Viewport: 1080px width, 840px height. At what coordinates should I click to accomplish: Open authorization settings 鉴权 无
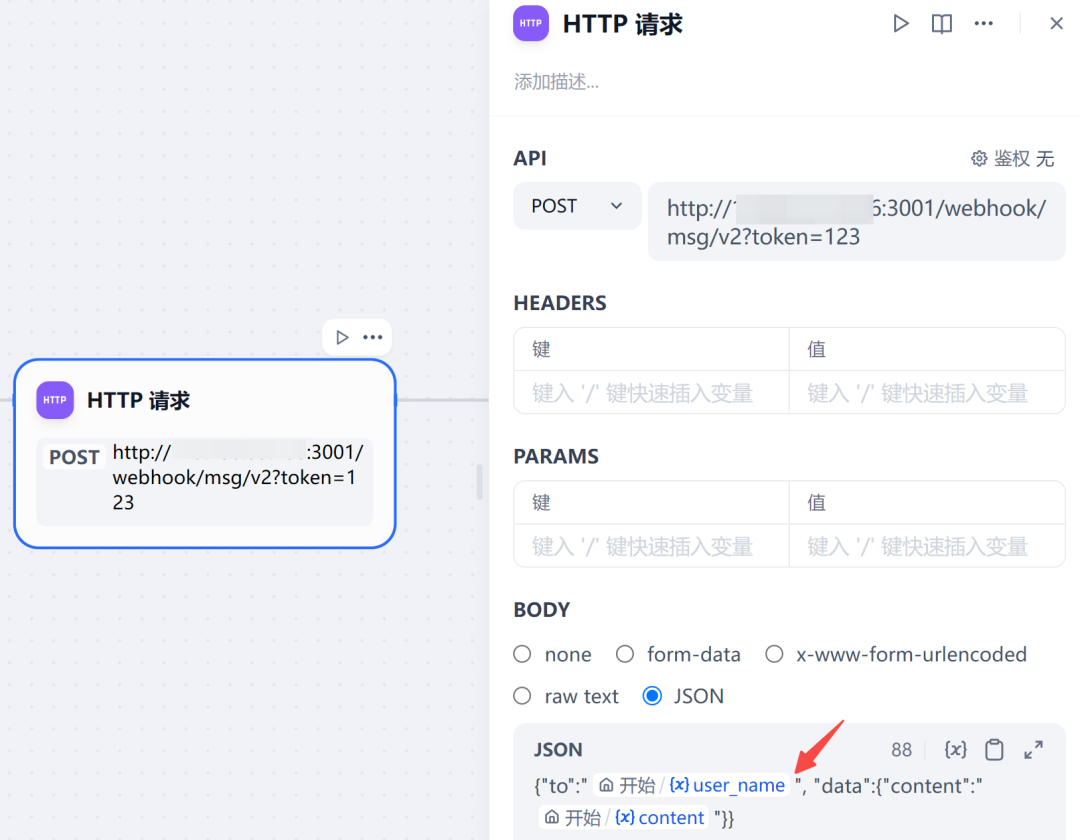(x=1012, y=159)
